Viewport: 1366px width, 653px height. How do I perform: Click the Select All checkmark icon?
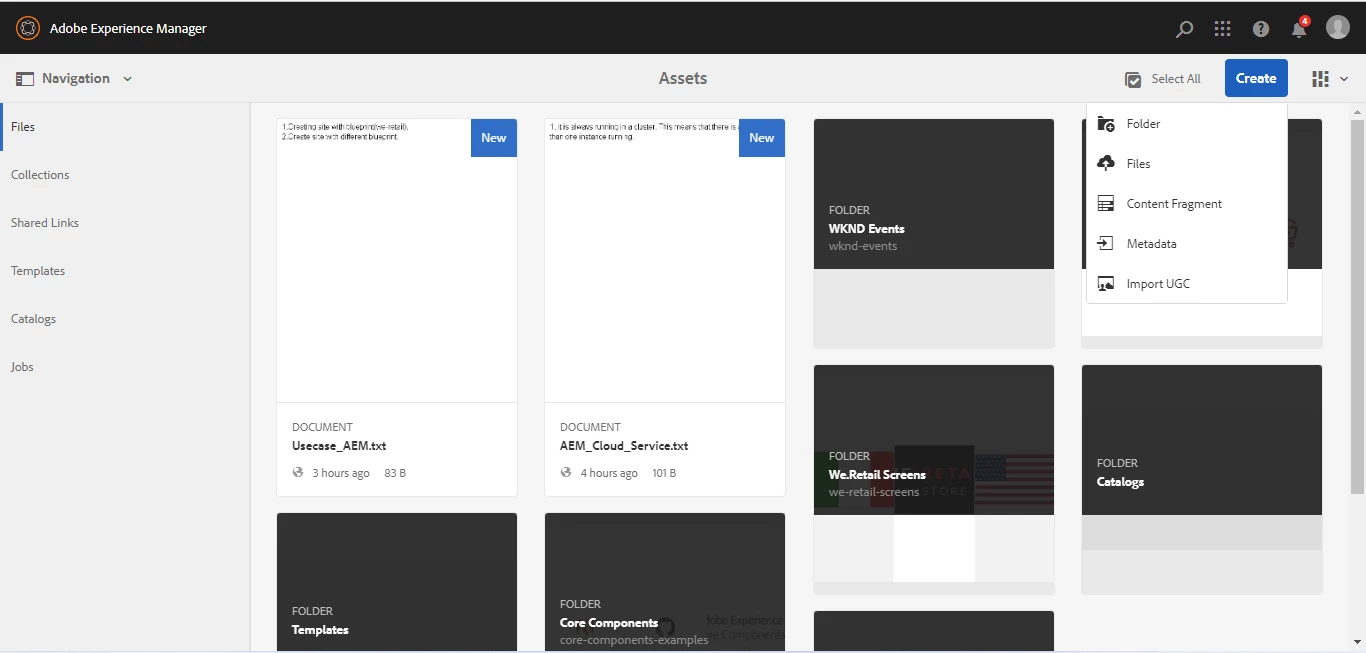pyautogui.click(x=1133, y=79)
